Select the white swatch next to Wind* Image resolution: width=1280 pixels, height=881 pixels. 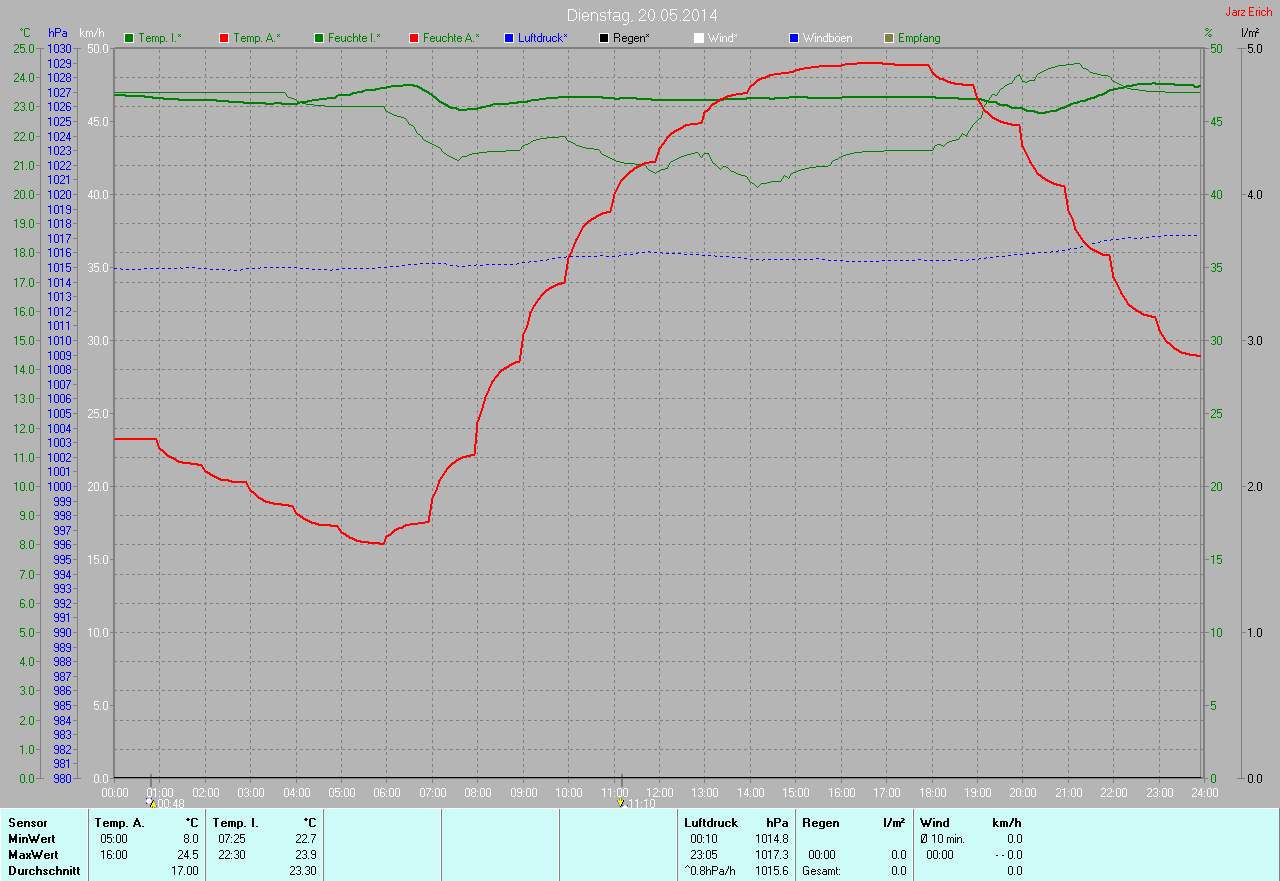tap(699, 38)
